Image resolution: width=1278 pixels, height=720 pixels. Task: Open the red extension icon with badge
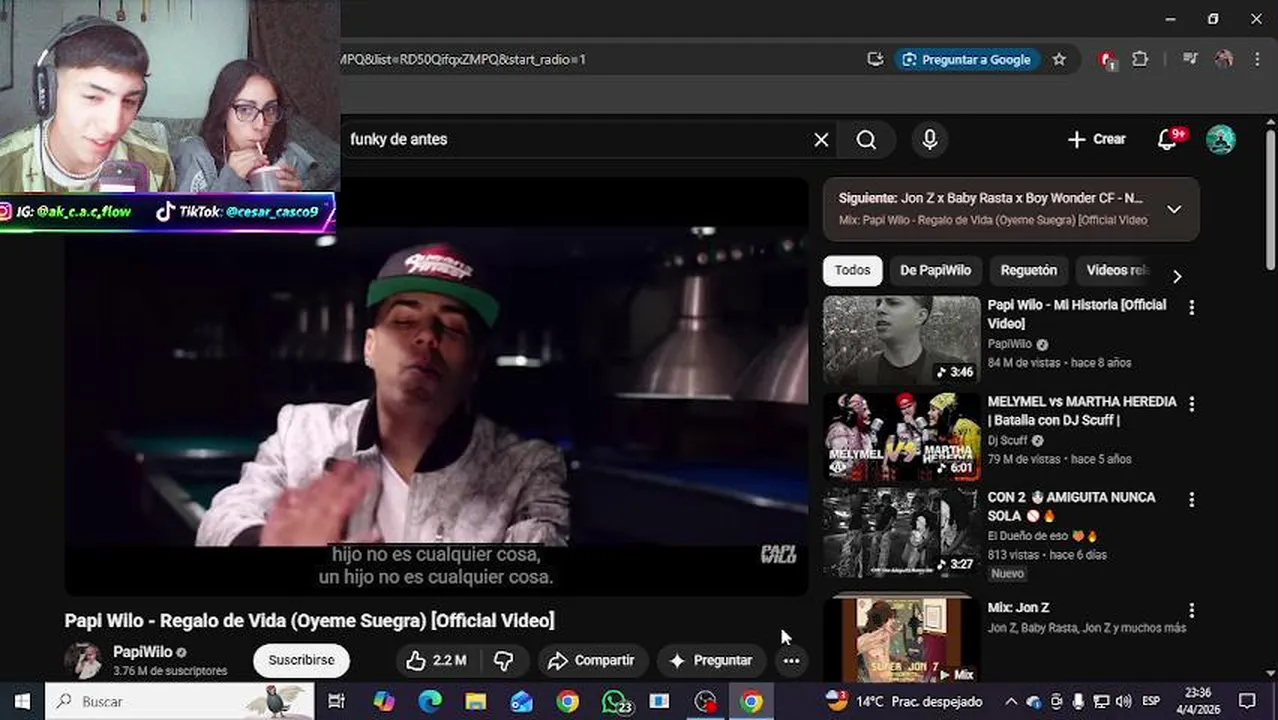pos(1107,60)
